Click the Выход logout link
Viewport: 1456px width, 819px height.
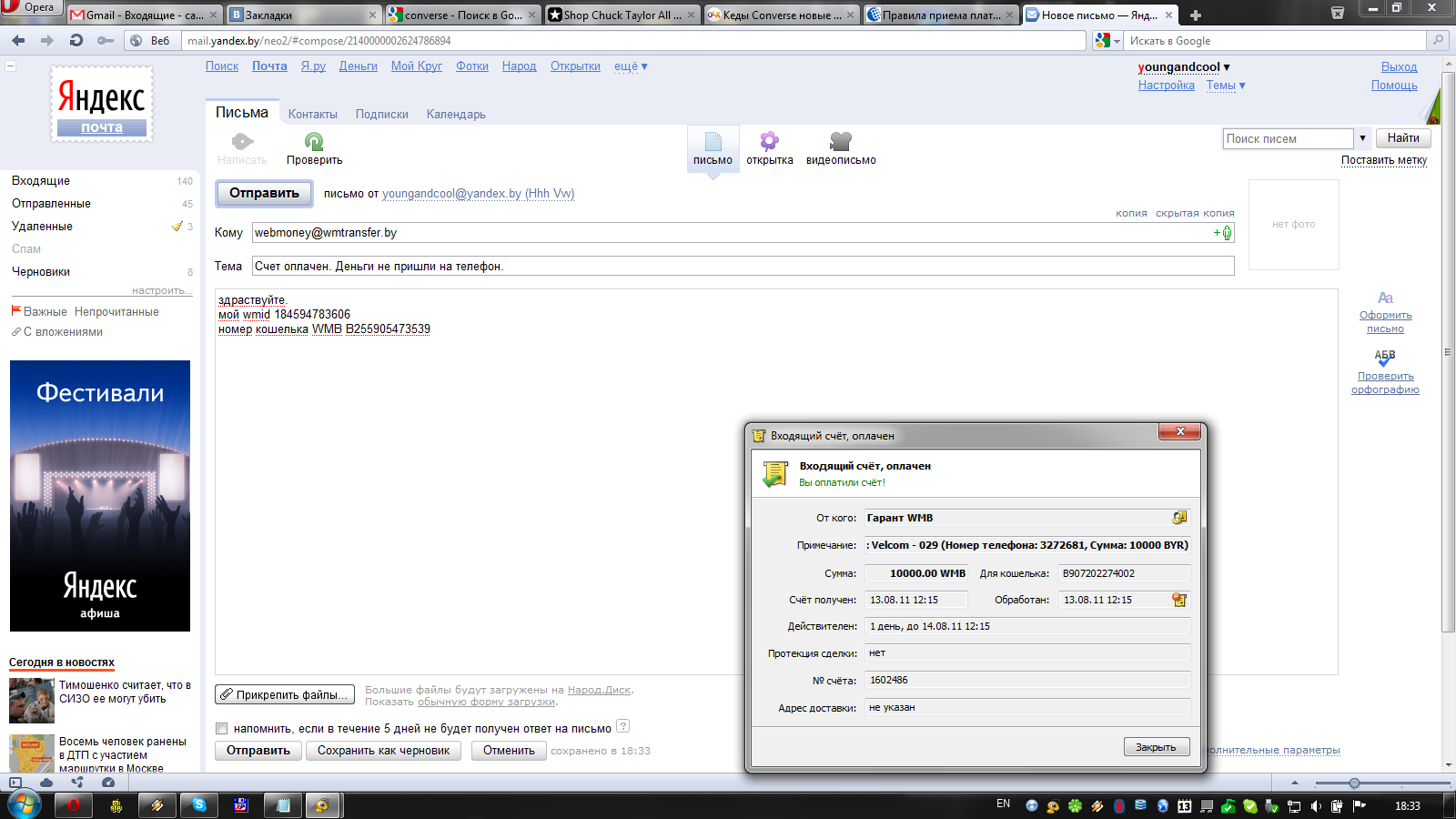coord(1399,67)
